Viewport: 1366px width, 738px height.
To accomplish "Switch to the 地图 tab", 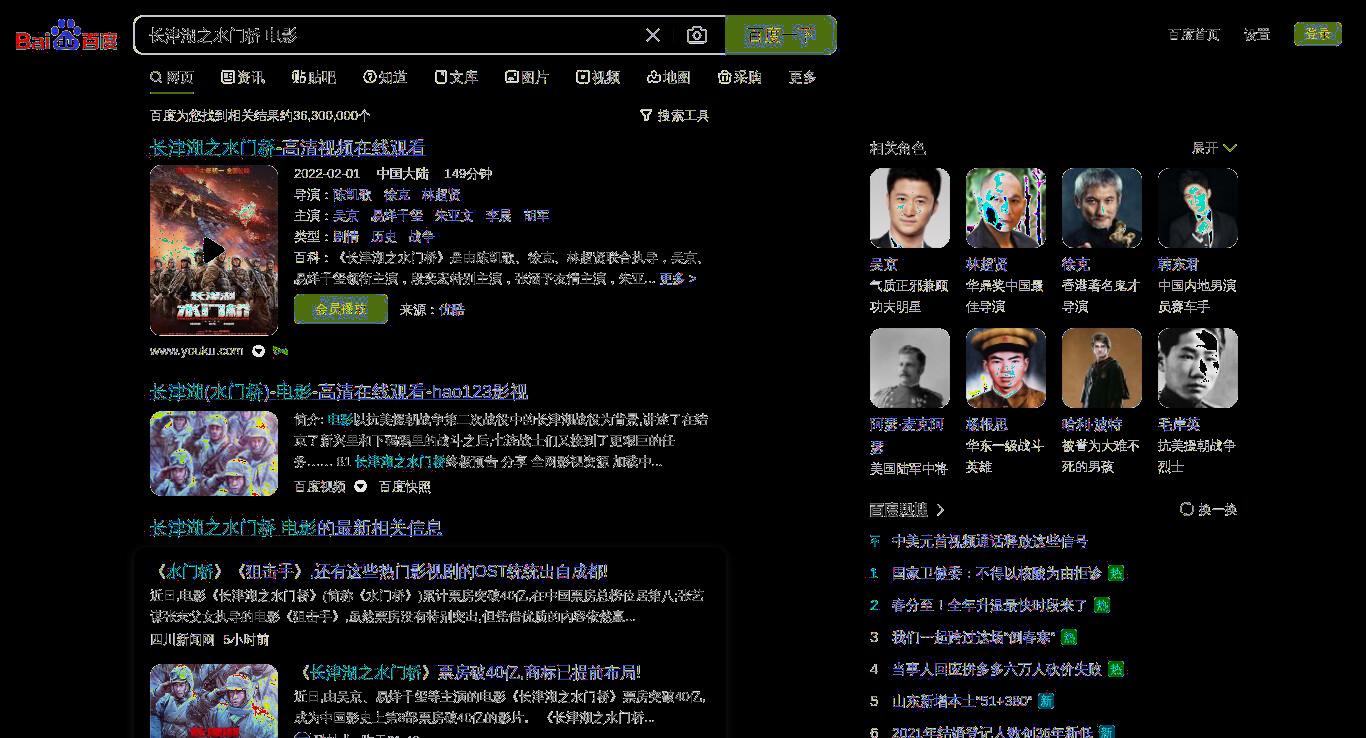I will tap(669, 77).
